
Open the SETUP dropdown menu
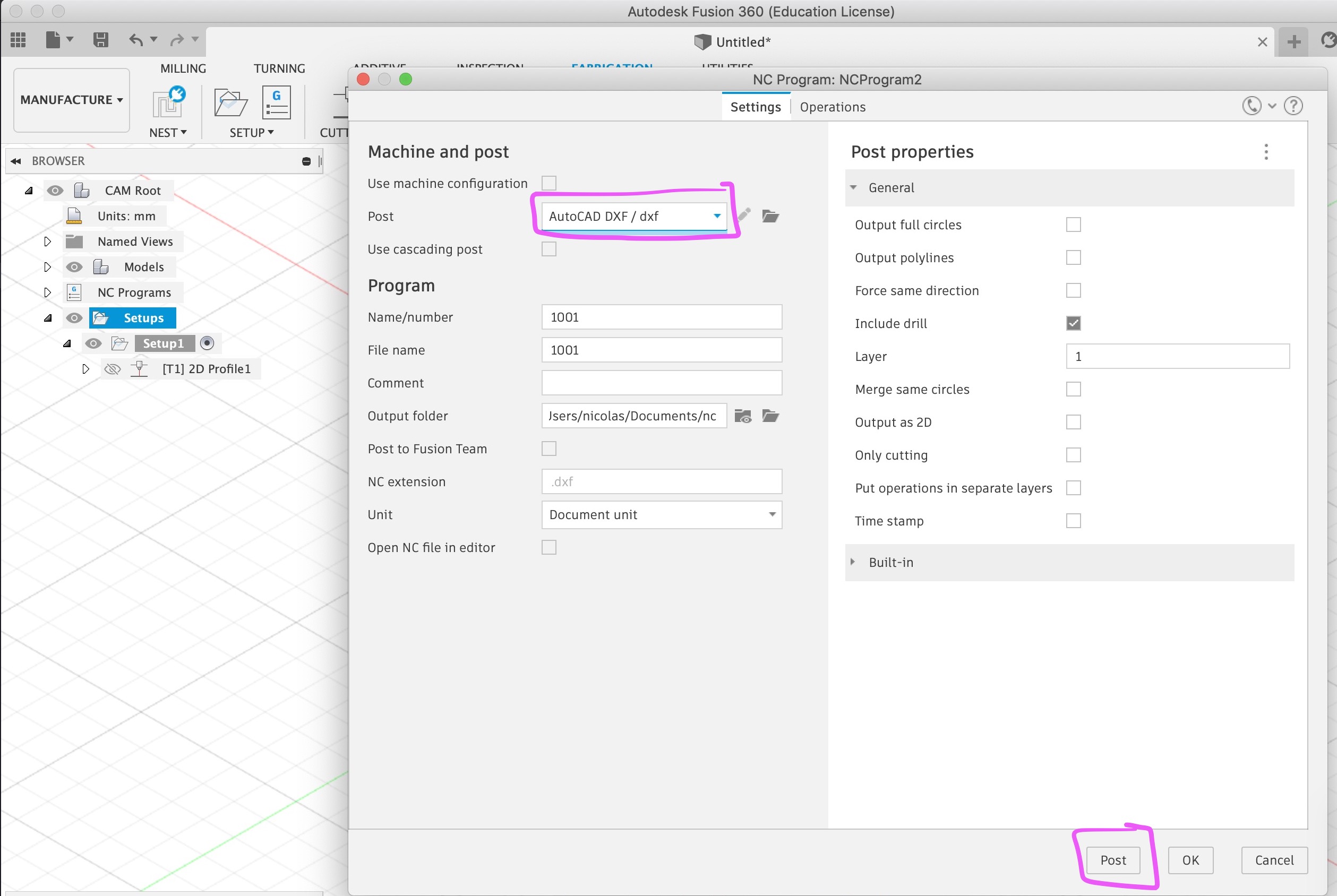point(252,133)
